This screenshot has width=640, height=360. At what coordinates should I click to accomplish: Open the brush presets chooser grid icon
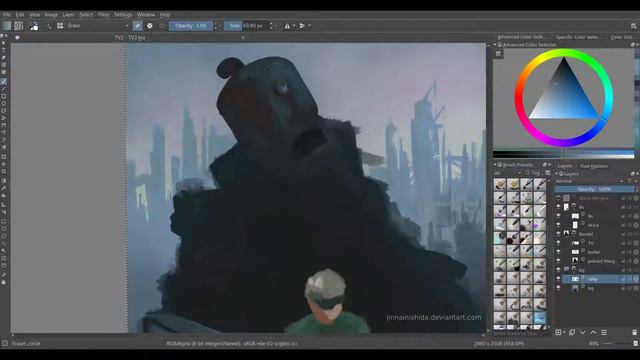pos(60,26)
